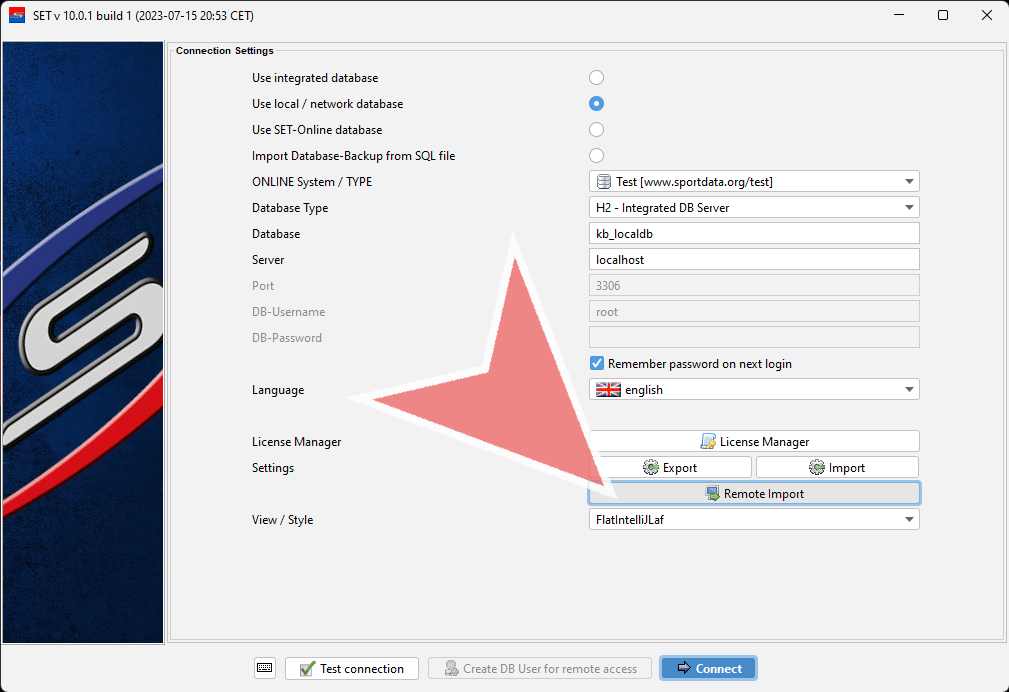Open the Database Type combo box
The image size is (1009, 692).
[754, 208]
